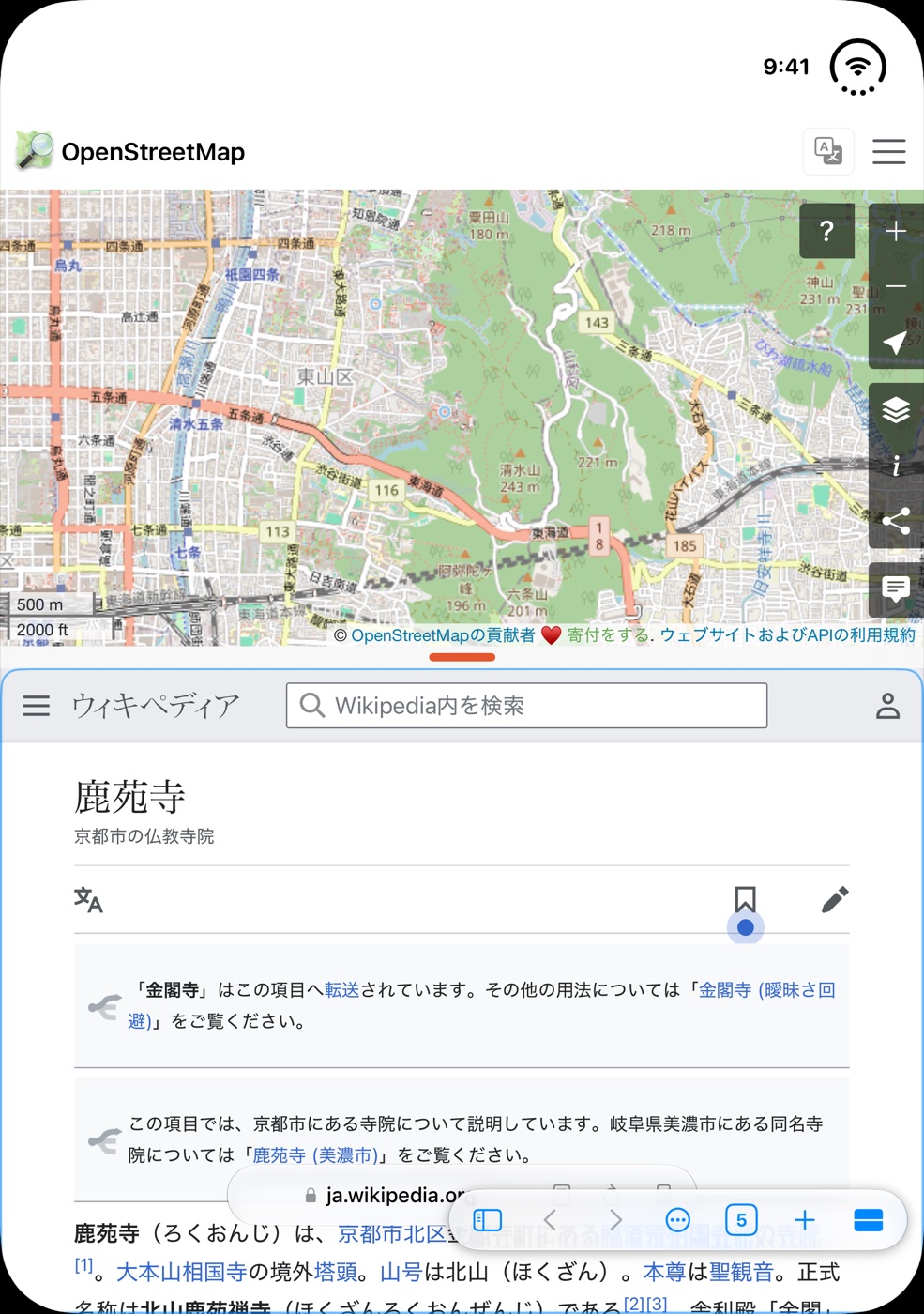924x1314 pixels.
Task: Open 山号 link
Action: pos(401,1273)
